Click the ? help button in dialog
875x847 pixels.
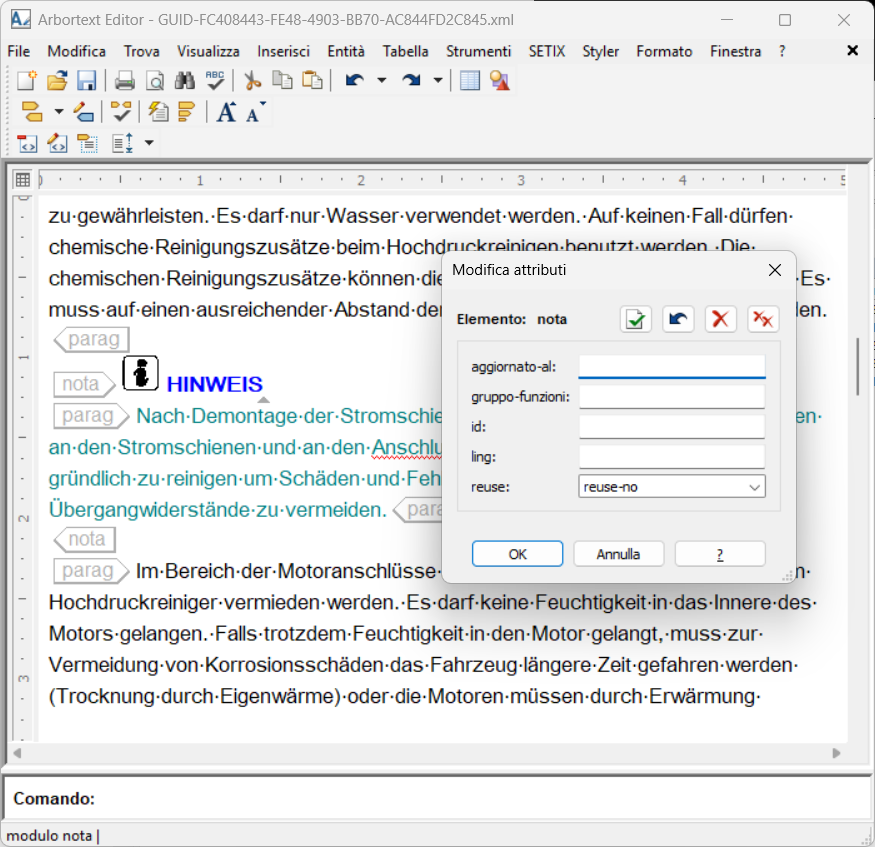pos(720,554)
